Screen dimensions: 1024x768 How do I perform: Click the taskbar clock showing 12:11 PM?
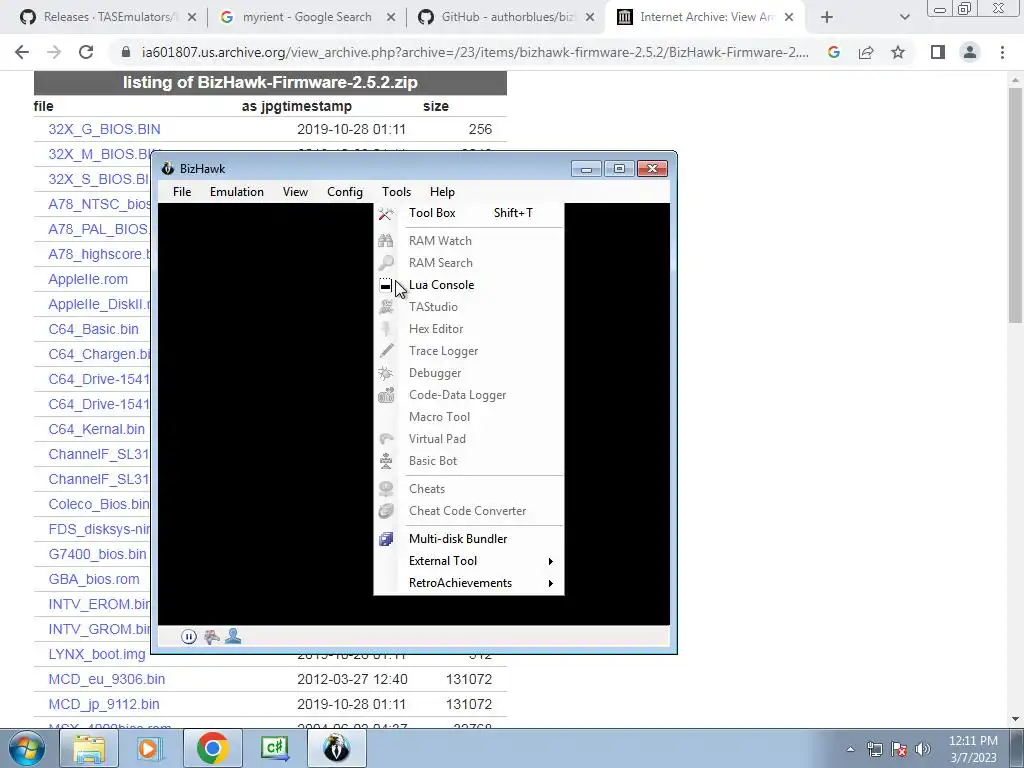click(x=973, y=749)
